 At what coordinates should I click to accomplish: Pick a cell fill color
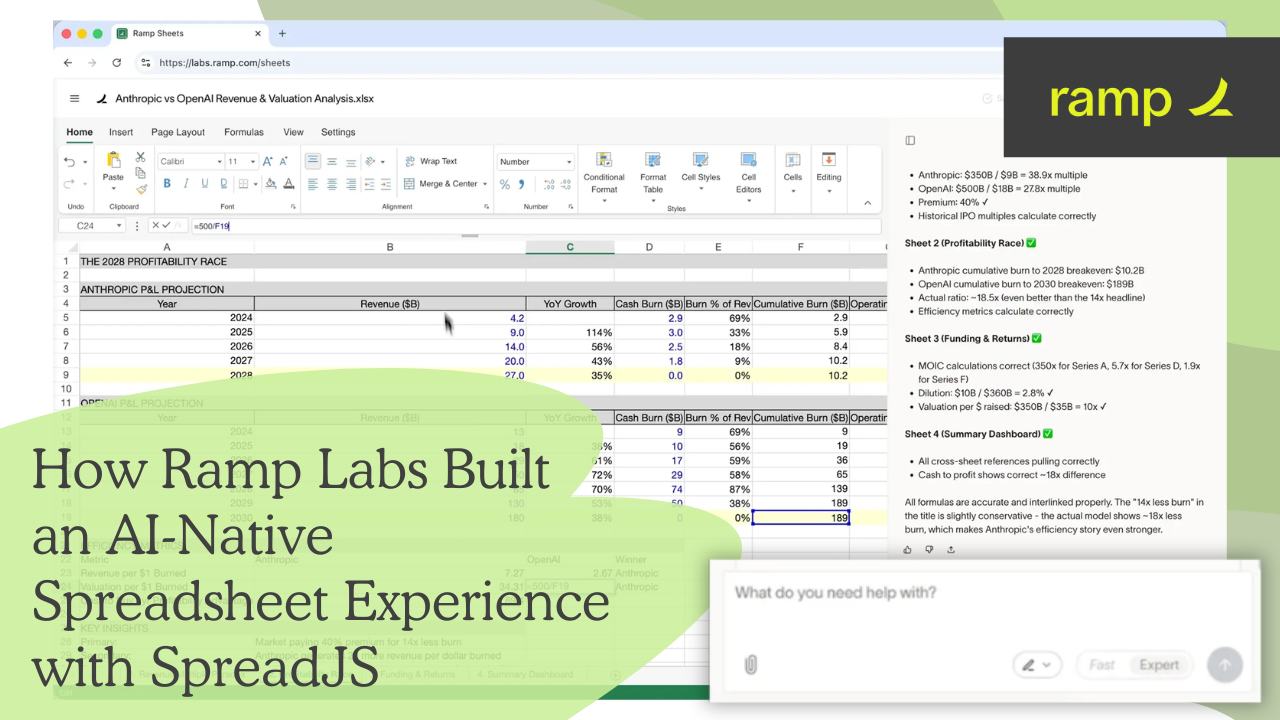click(x=271, y=184)
